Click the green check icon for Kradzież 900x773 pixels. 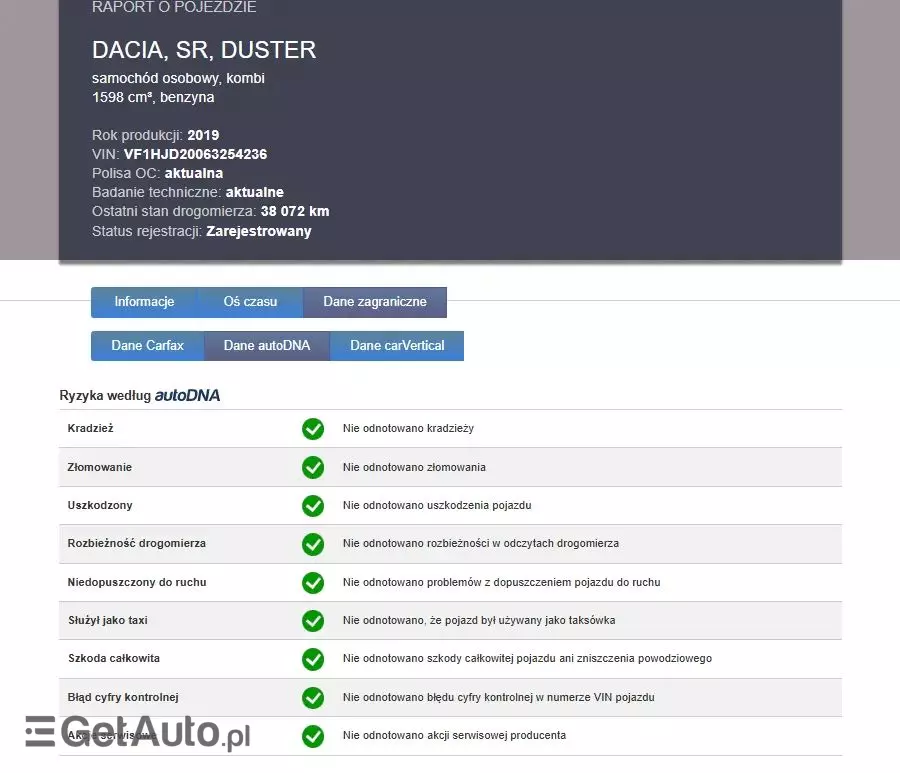(313, 428)
